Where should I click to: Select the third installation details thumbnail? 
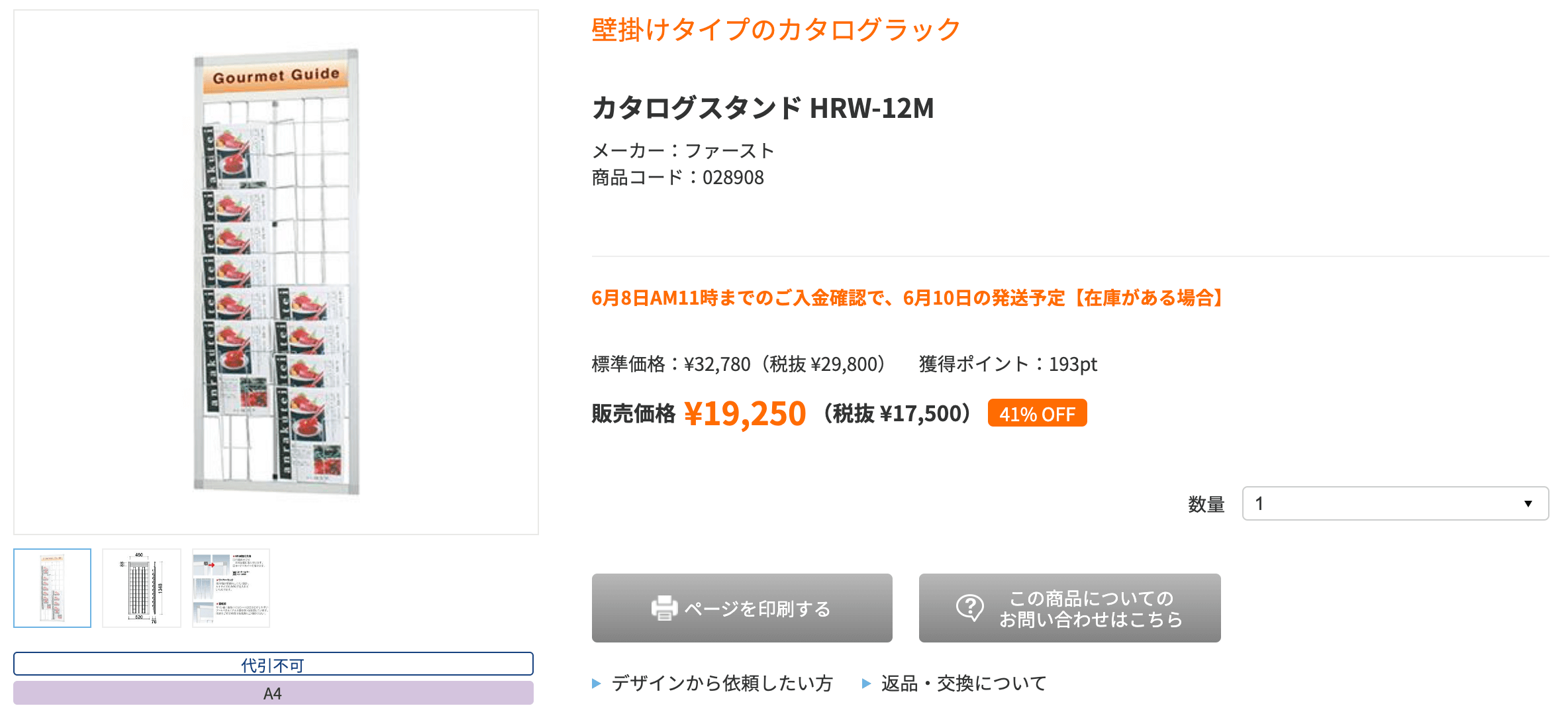[x=231, y=587]
